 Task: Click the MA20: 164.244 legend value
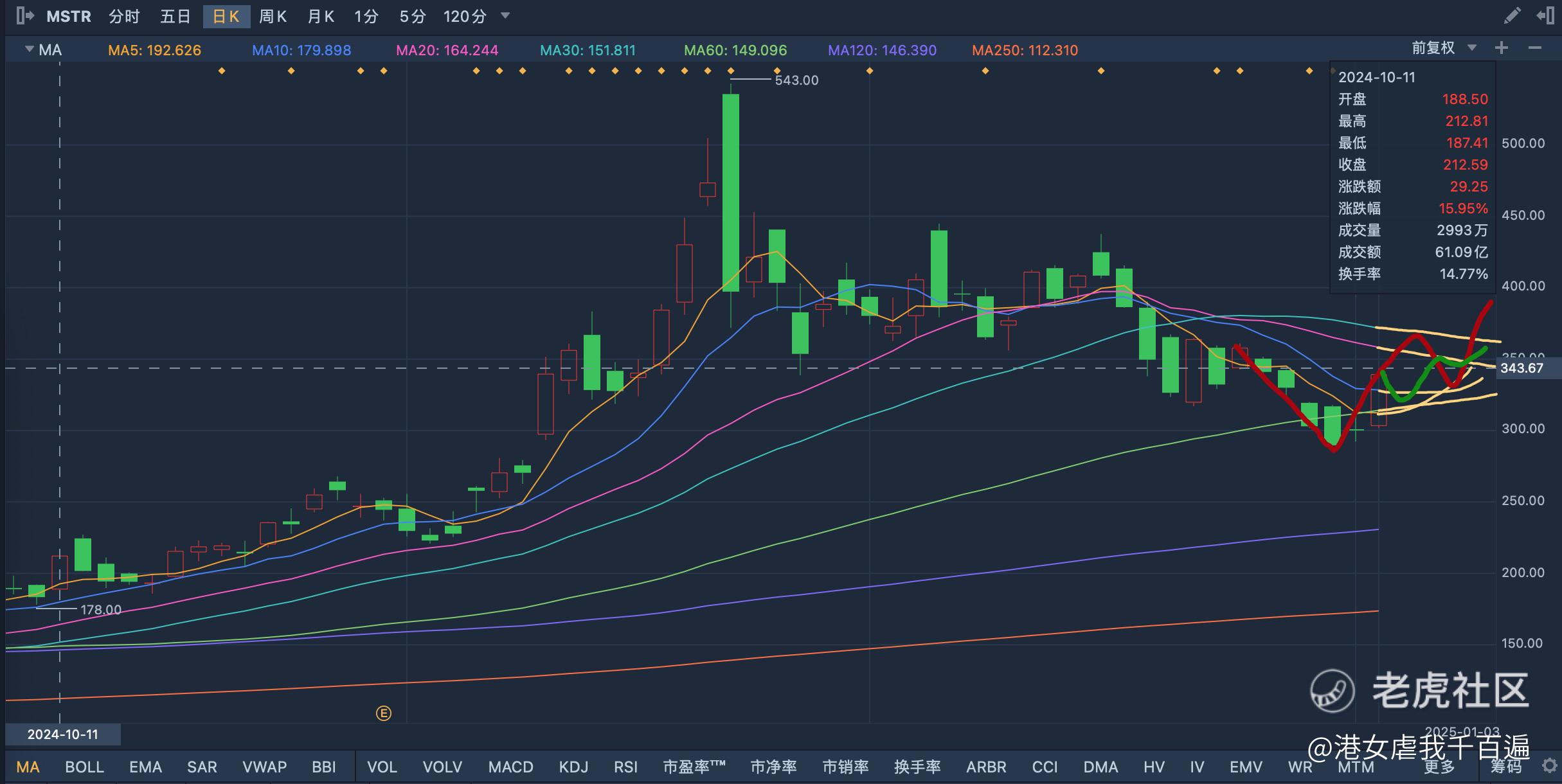[447, 50]
